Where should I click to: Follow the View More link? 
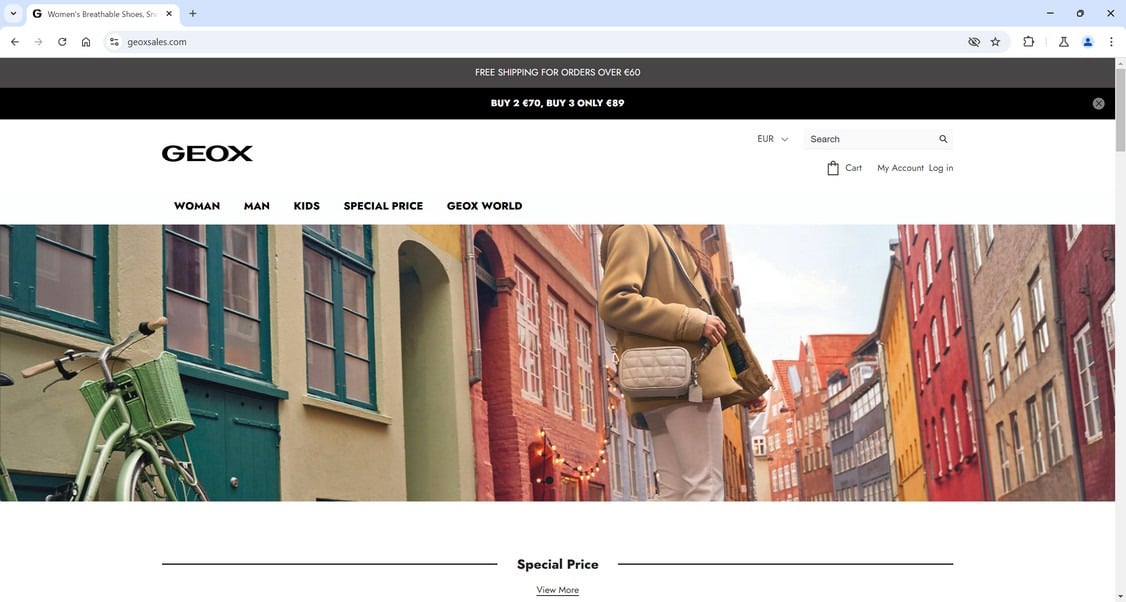(x=557, y=591)
